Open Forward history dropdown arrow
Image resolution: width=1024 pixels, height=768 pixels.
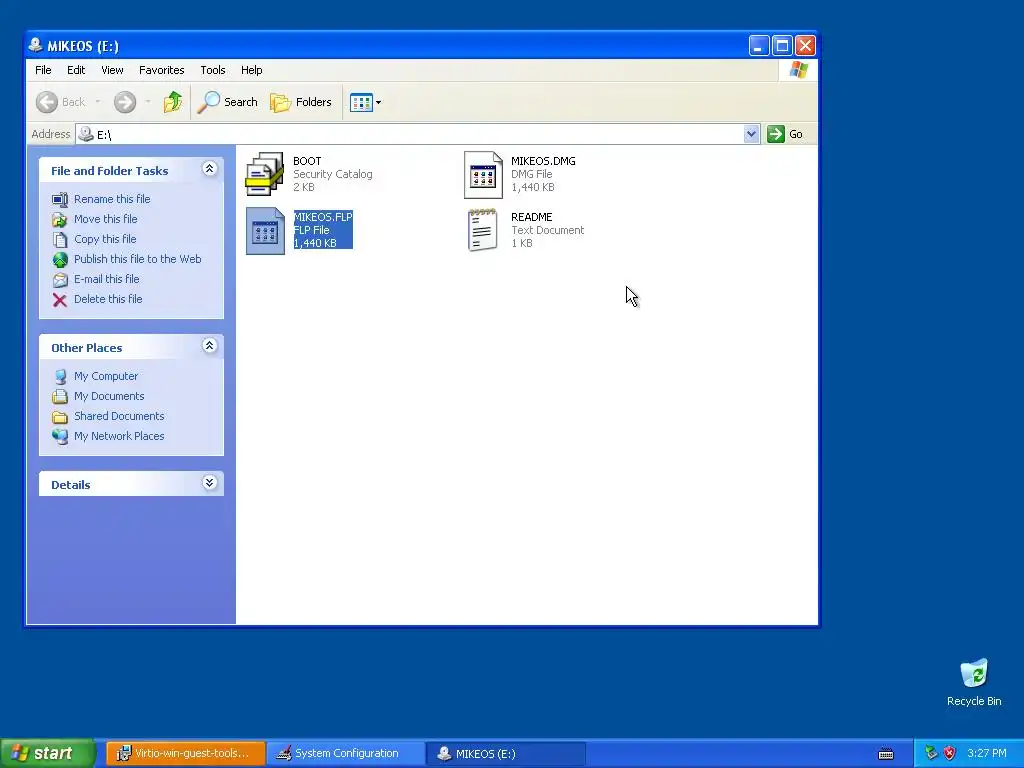[x=148, y=102]
